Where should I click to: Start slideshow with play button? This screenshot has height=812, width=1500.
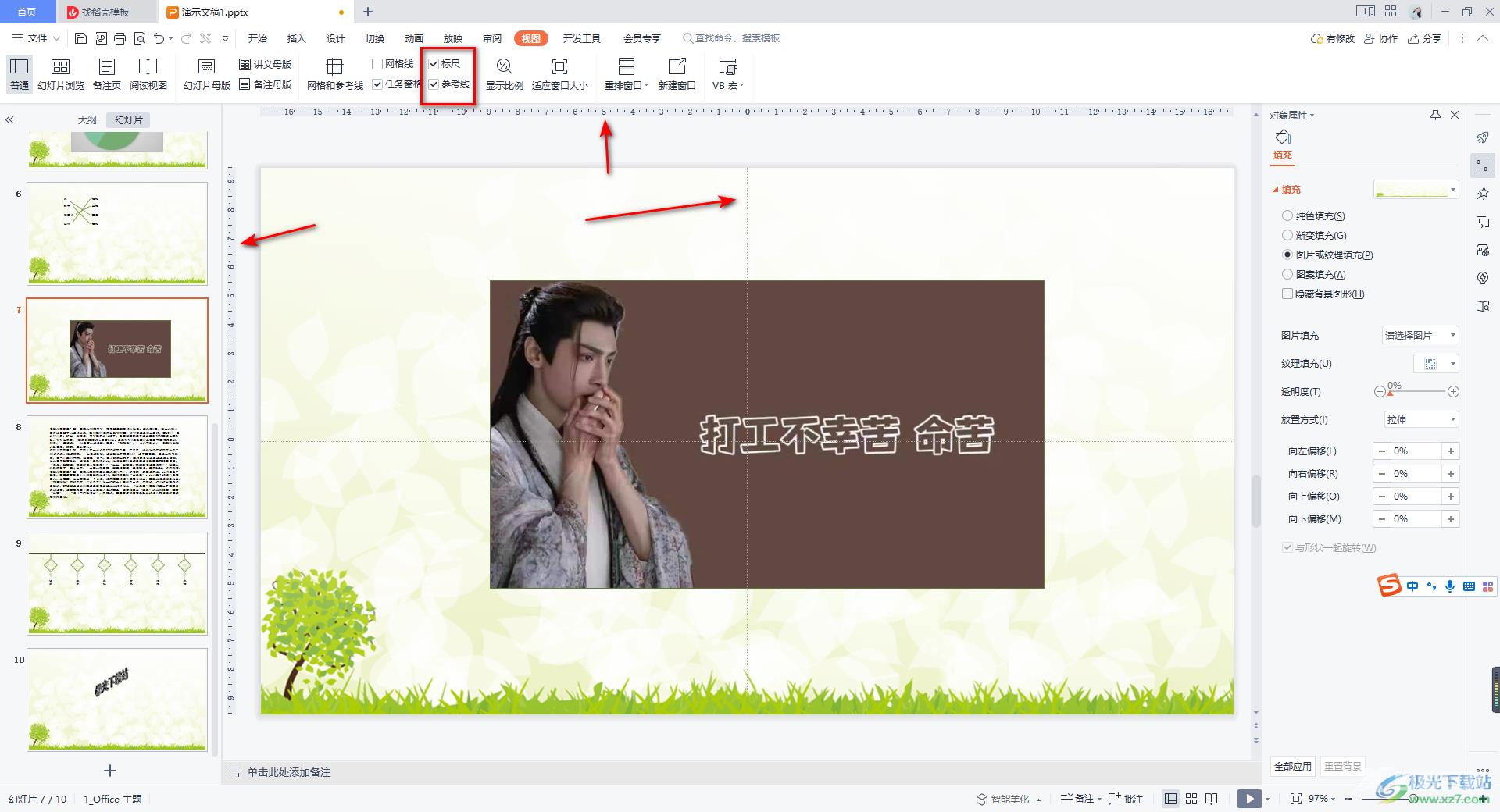(x=1249, y=799)
